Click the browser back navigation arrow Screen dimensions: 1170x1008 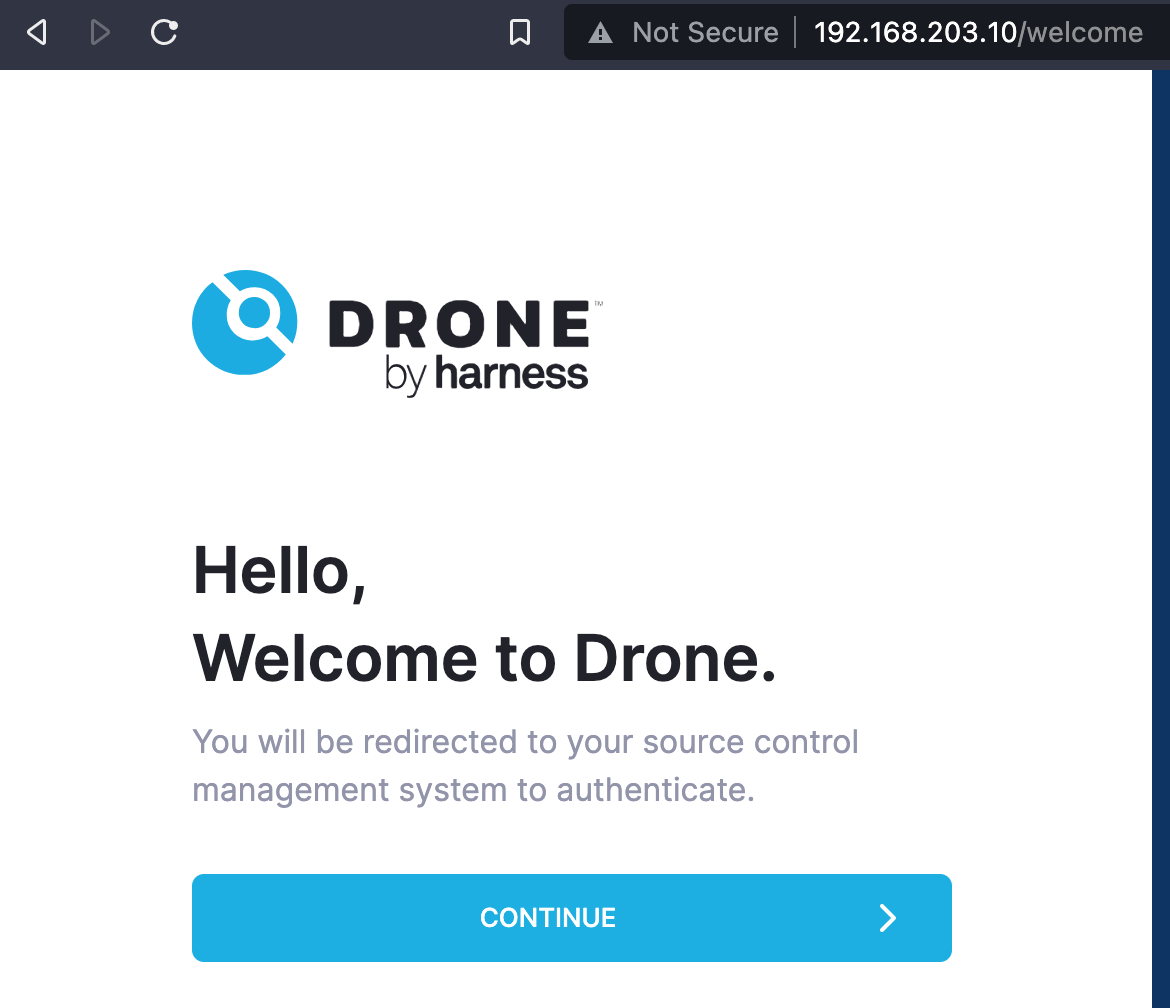click(37, 32)
